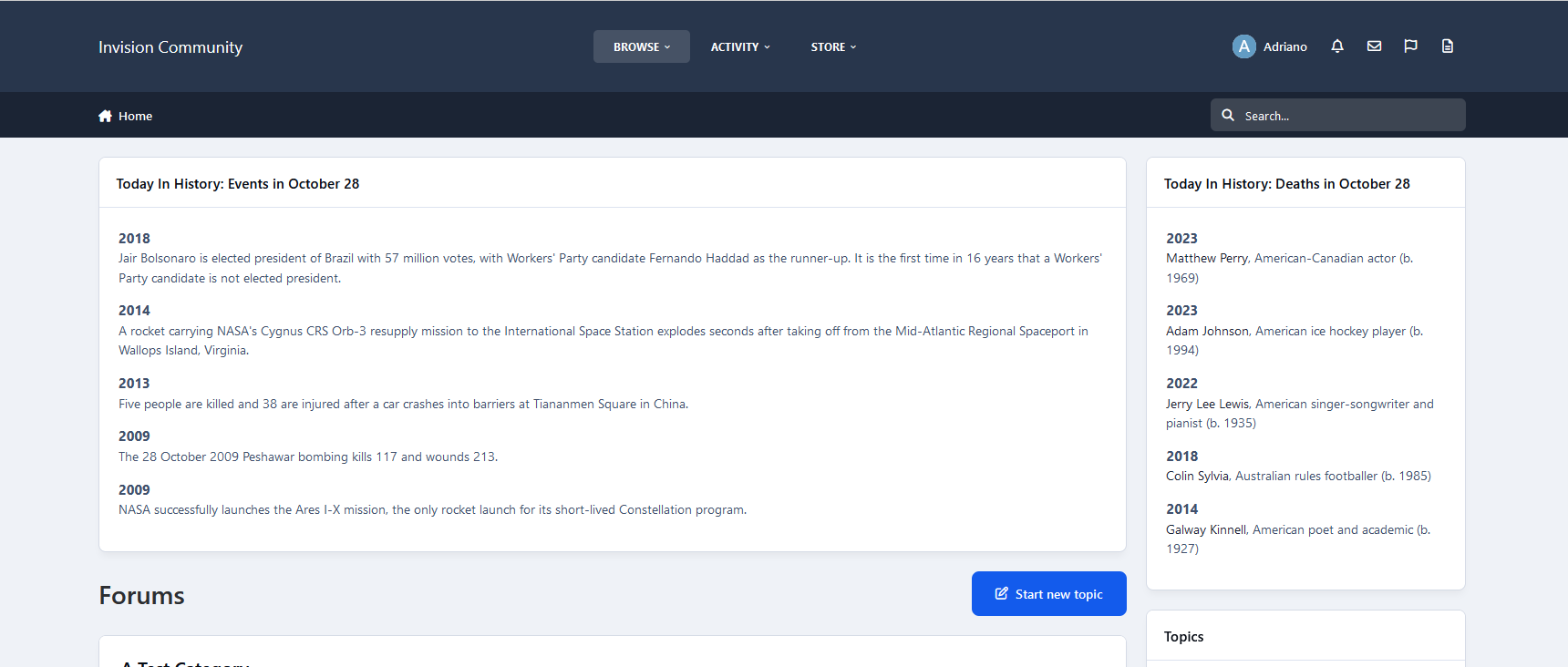Expand the Store dropdown menu

tap(833, 46)
